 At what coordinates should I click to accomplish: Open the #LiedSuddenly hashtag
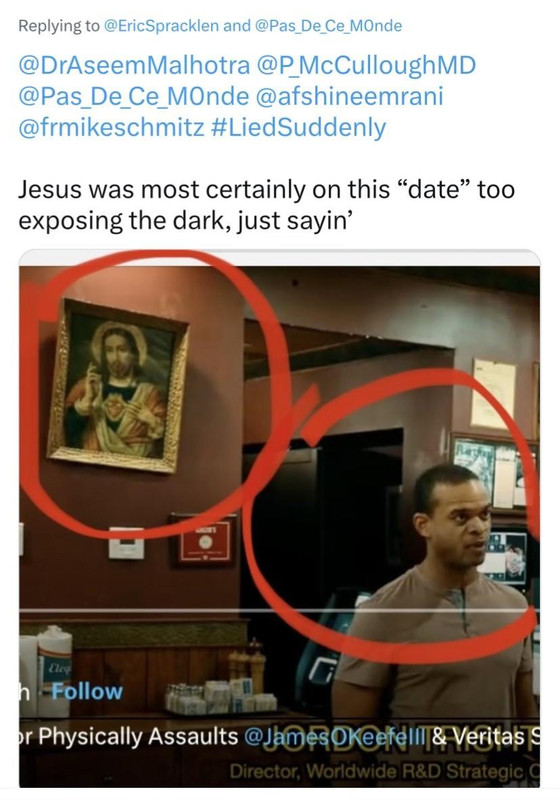[298, 128]
